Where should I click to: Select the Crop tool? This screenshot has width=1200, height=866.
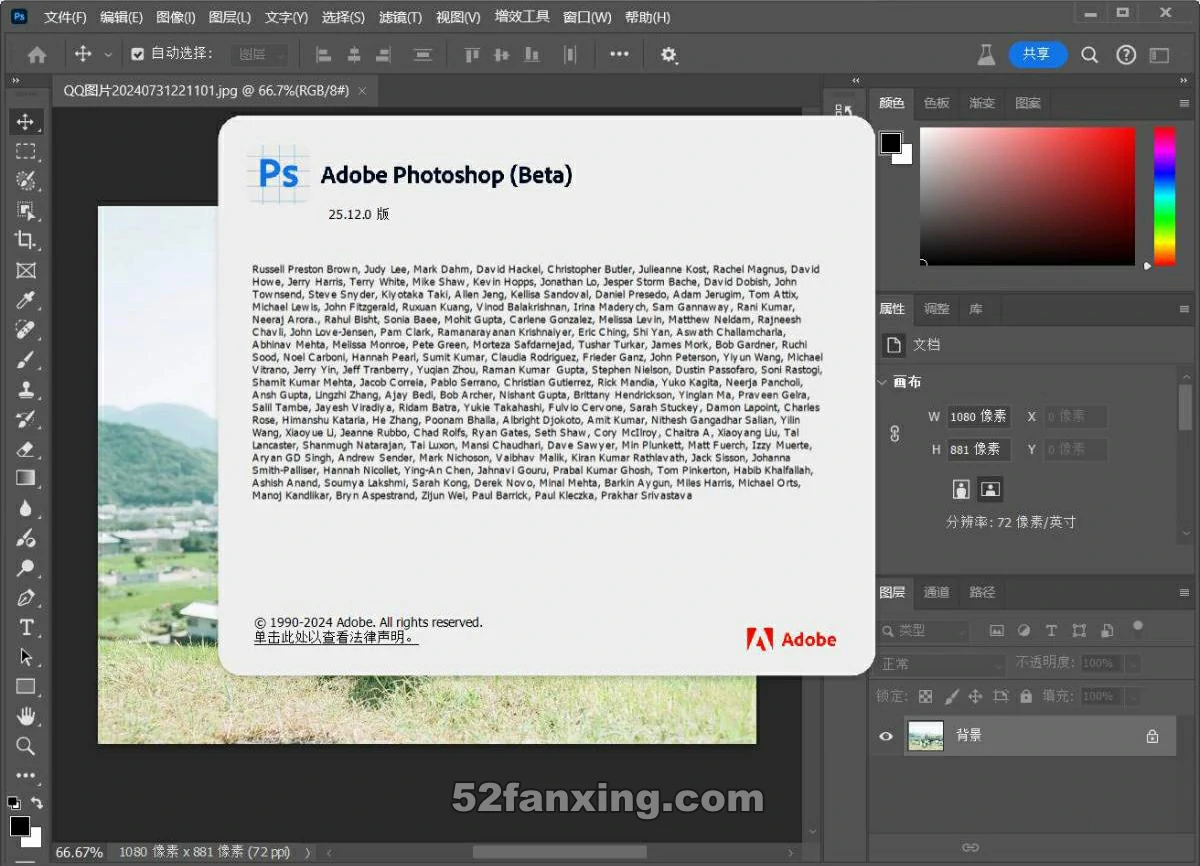[x=26, y=240]
